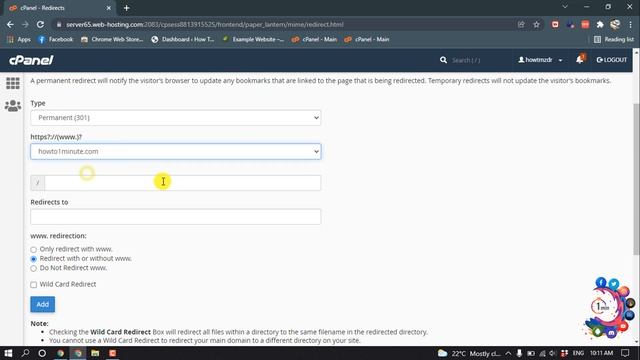Open the Apps bookmark

click(x=19, y=40)
